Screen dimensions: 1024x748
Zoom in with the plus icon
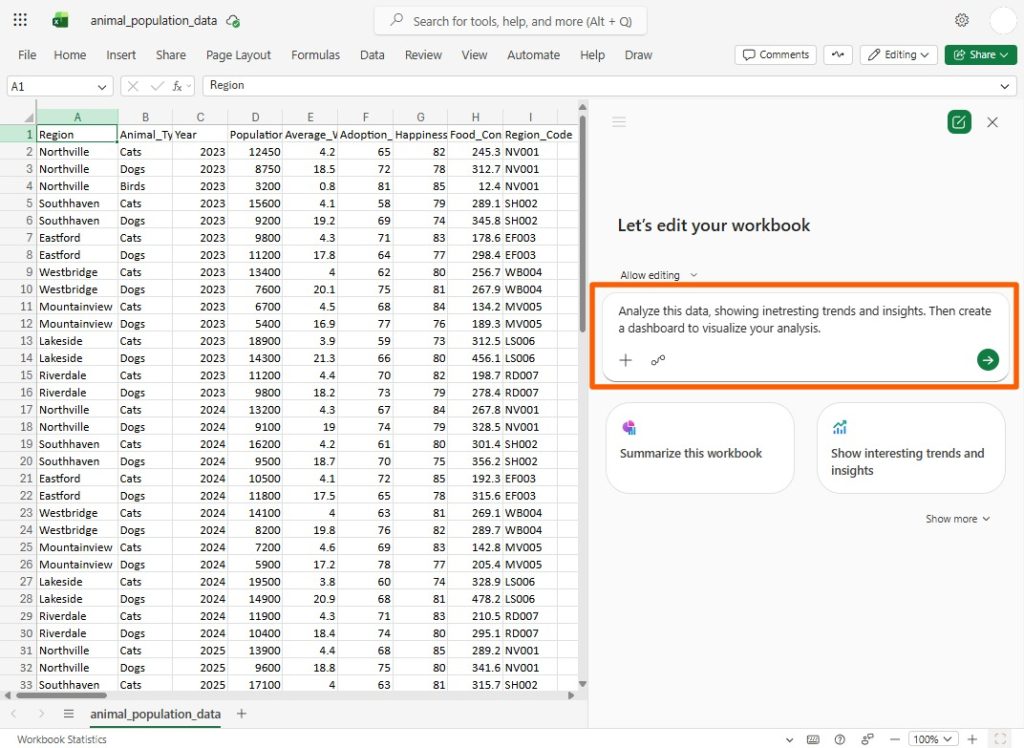coord(972,739)
